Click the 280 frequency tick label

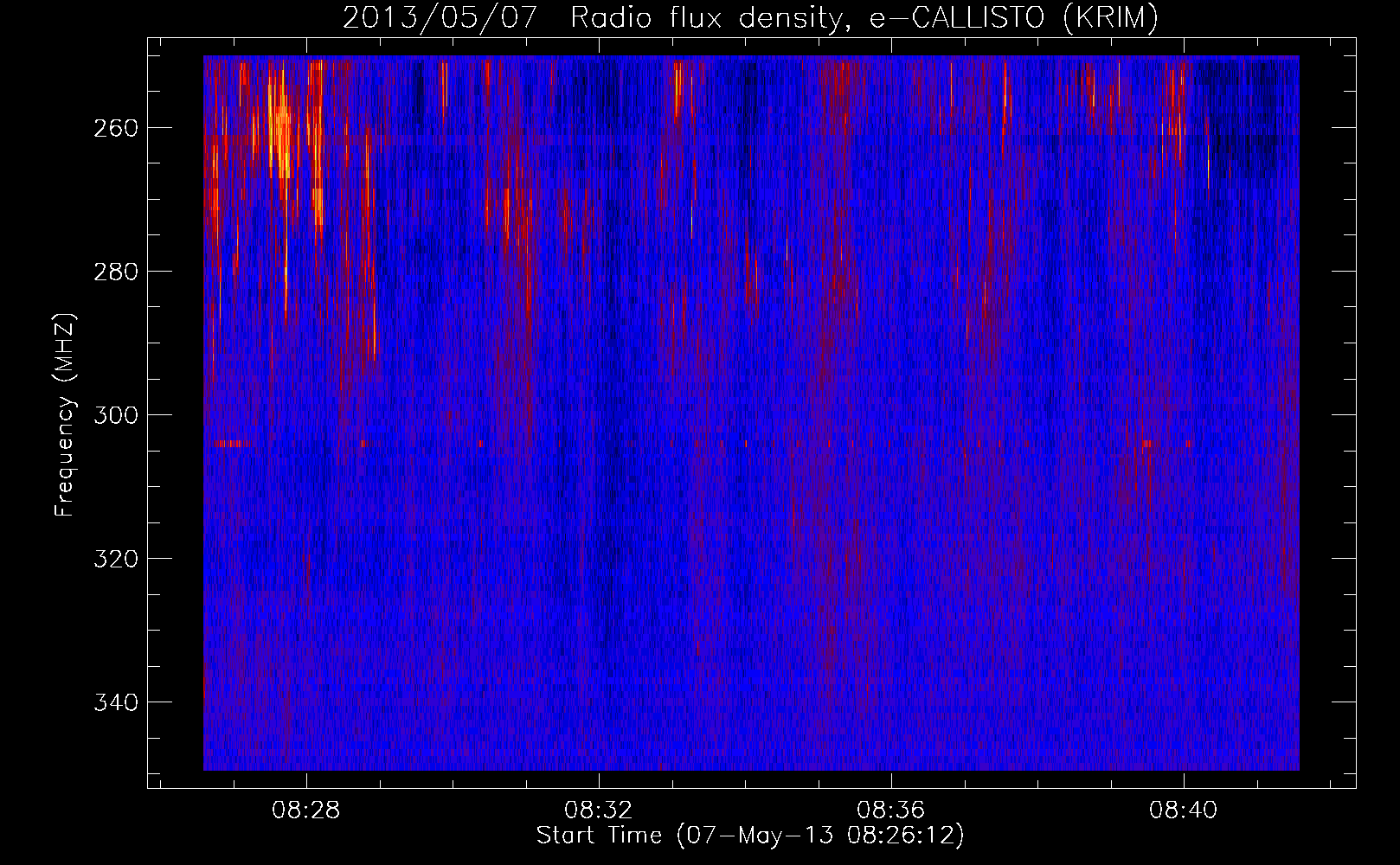tap(116, 272)
